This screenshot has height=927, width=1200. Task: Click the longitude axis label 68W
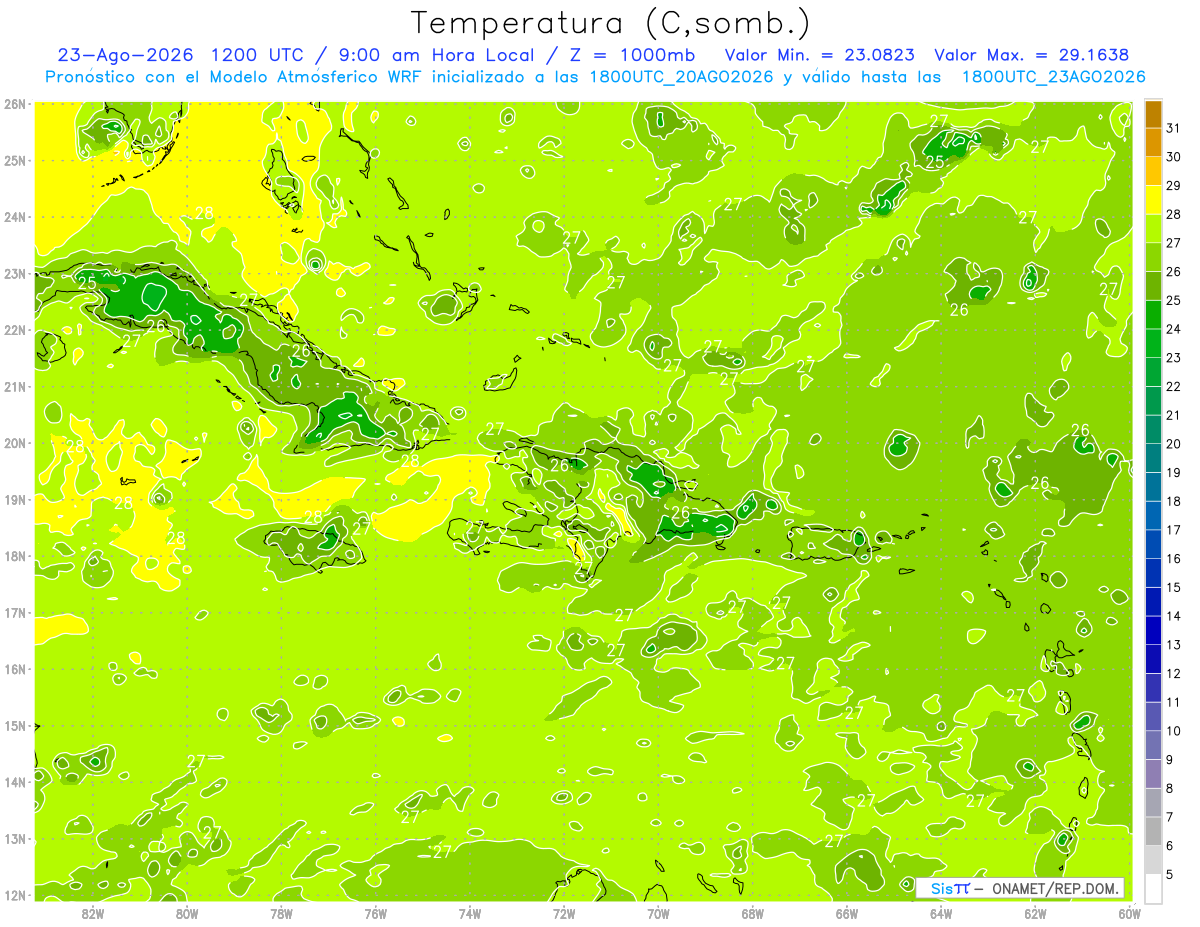point(752,913)
